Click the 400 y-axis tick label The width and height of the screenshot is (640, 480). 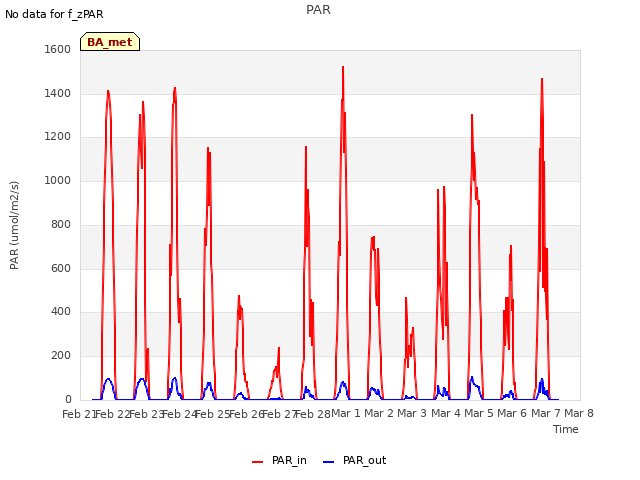(x=61, y=312)
